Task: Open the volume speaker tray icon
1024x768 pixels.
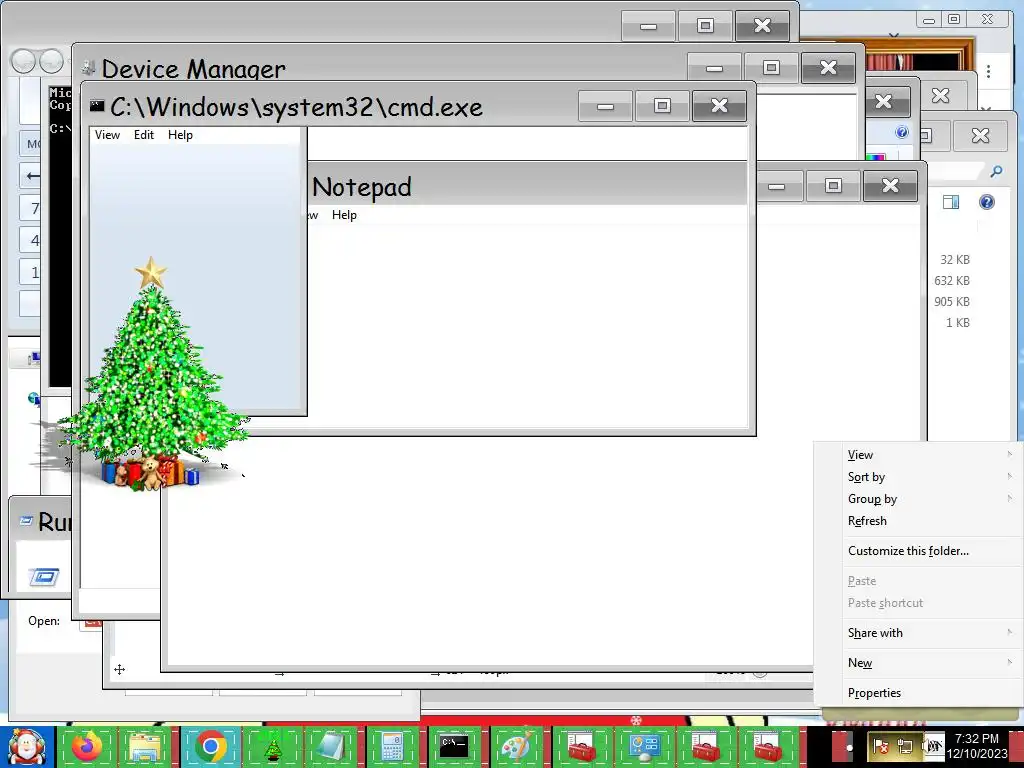Action: coord(931,745)
